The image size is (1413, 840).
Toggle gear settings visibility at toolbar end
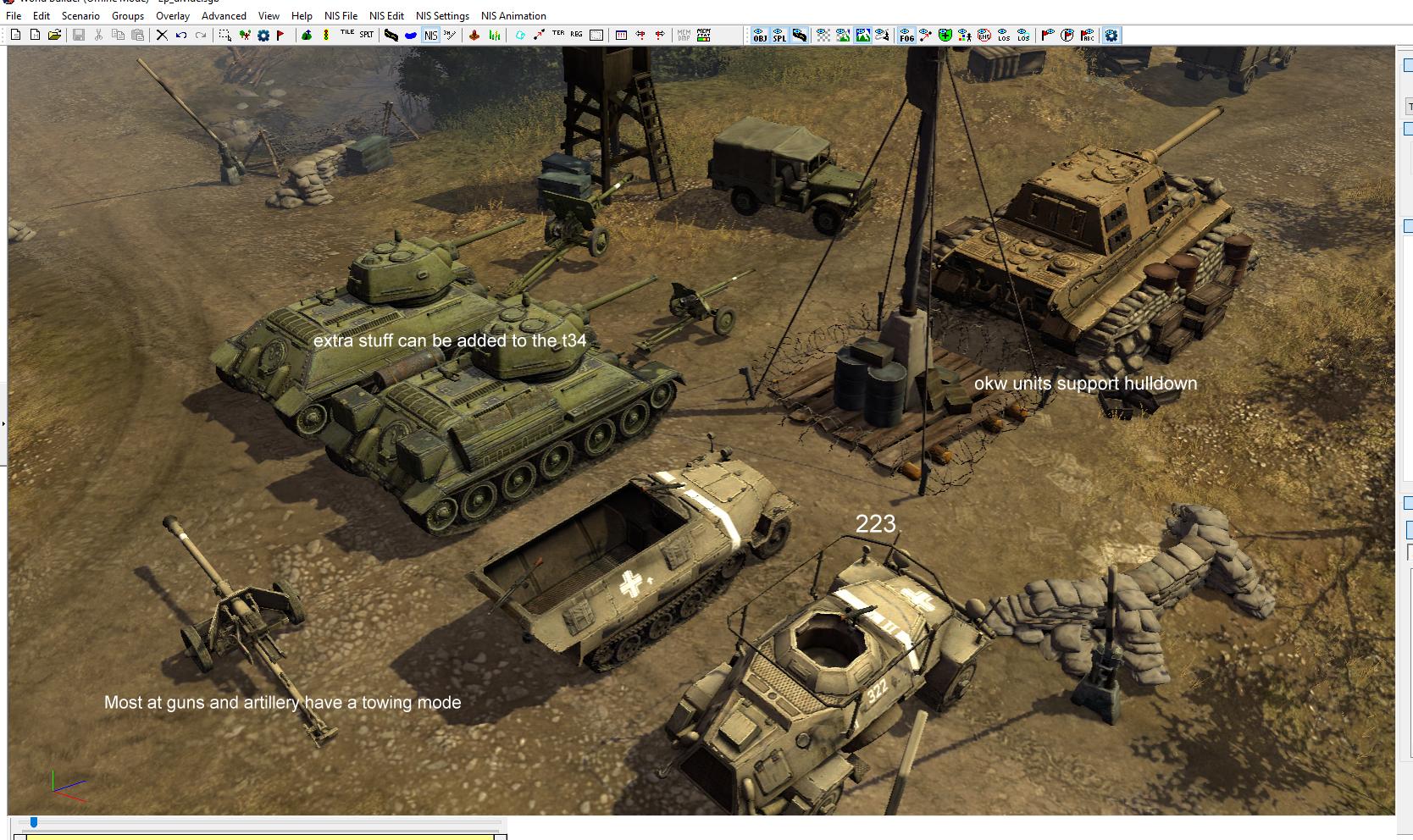[x=1111, y=35]
